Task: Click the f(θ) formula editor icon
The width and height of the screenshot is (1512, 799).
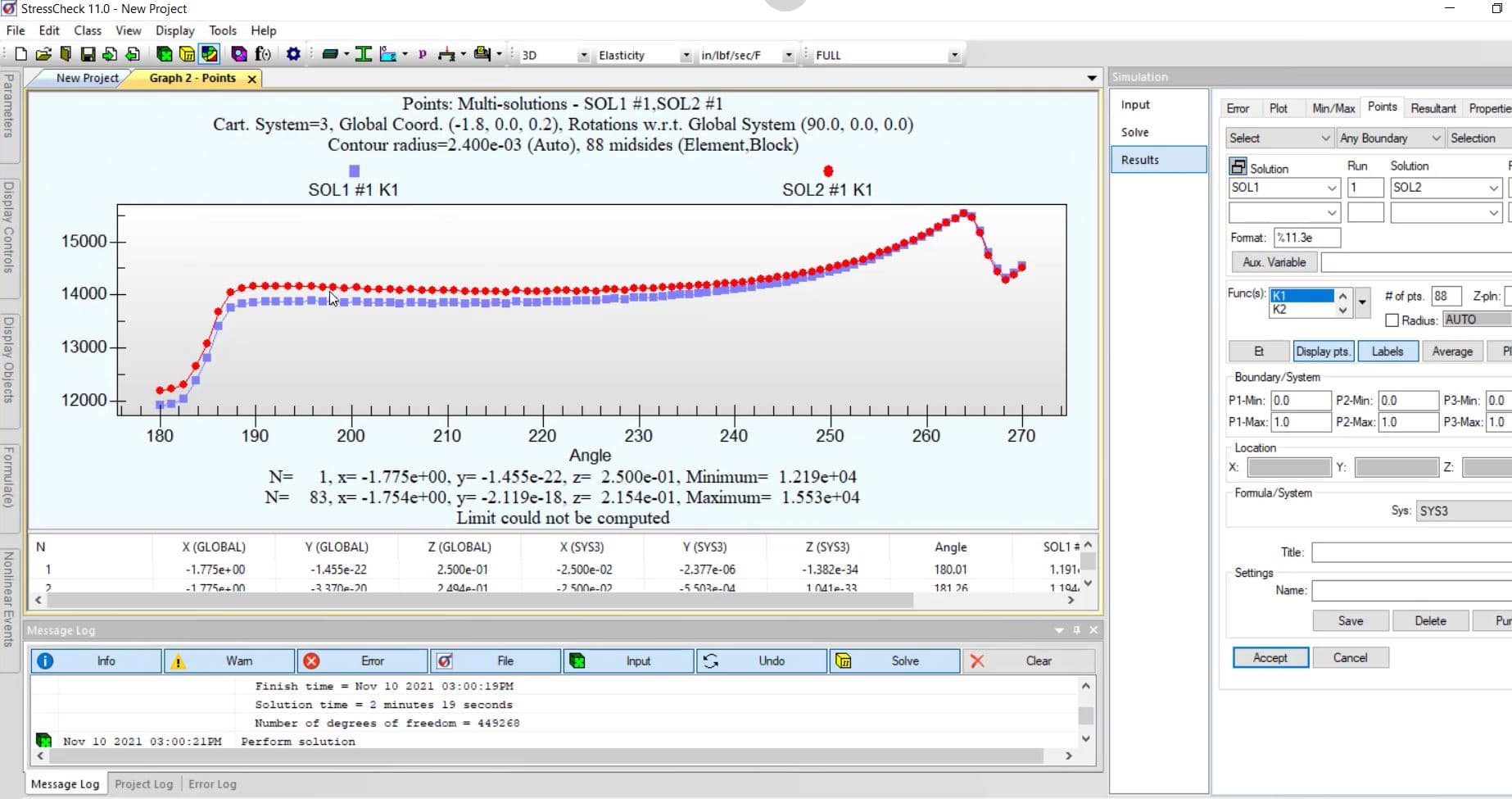Action: point(263,54)
